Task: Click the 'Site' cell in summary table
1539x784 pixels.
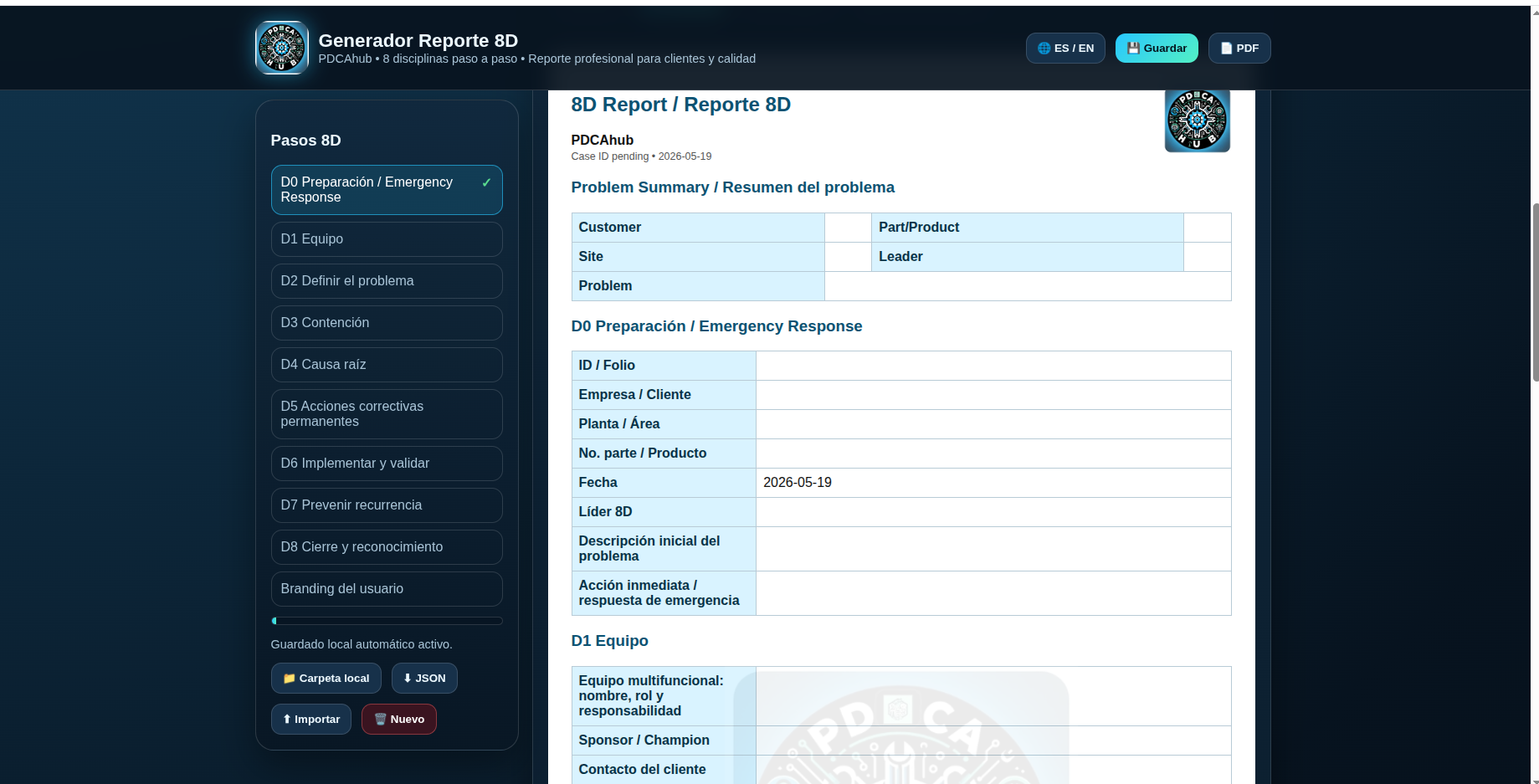Action: pyautogui.click(x=698, y=257)
